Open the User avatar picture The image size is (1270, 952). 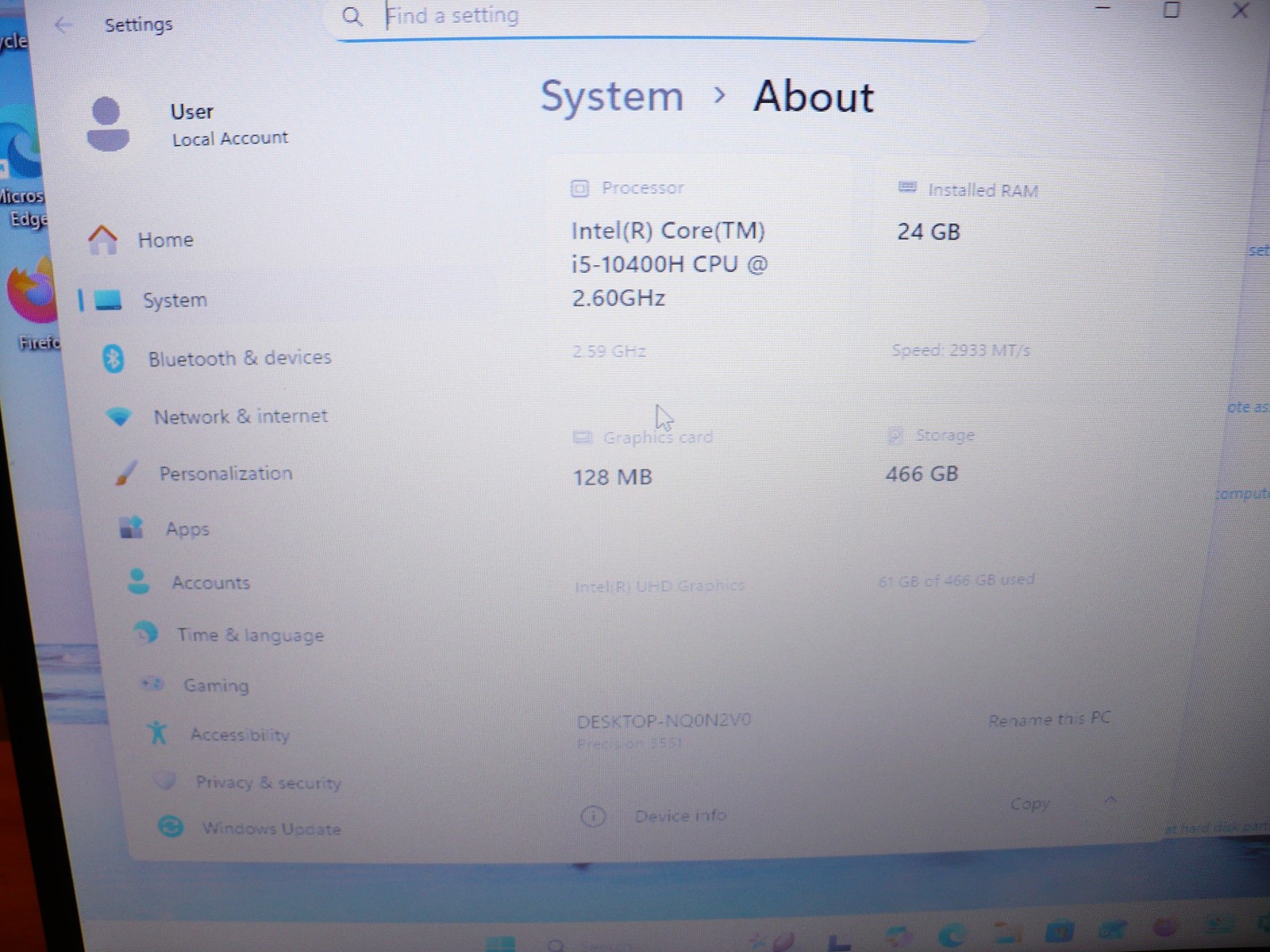pyautogui.click(x=107, y=125)
